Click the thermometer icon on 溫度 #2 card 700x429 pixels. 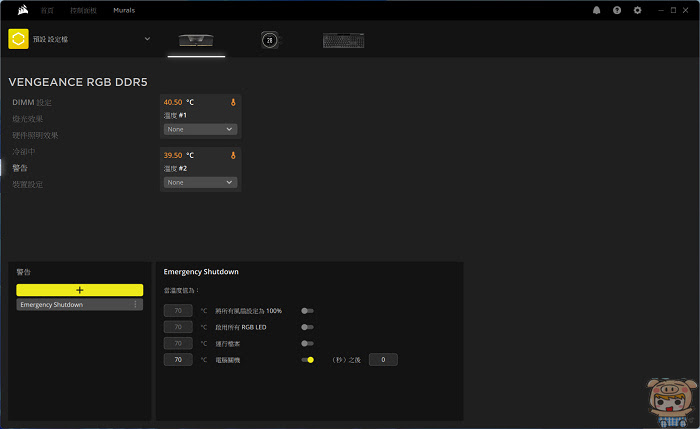point(233,155)
